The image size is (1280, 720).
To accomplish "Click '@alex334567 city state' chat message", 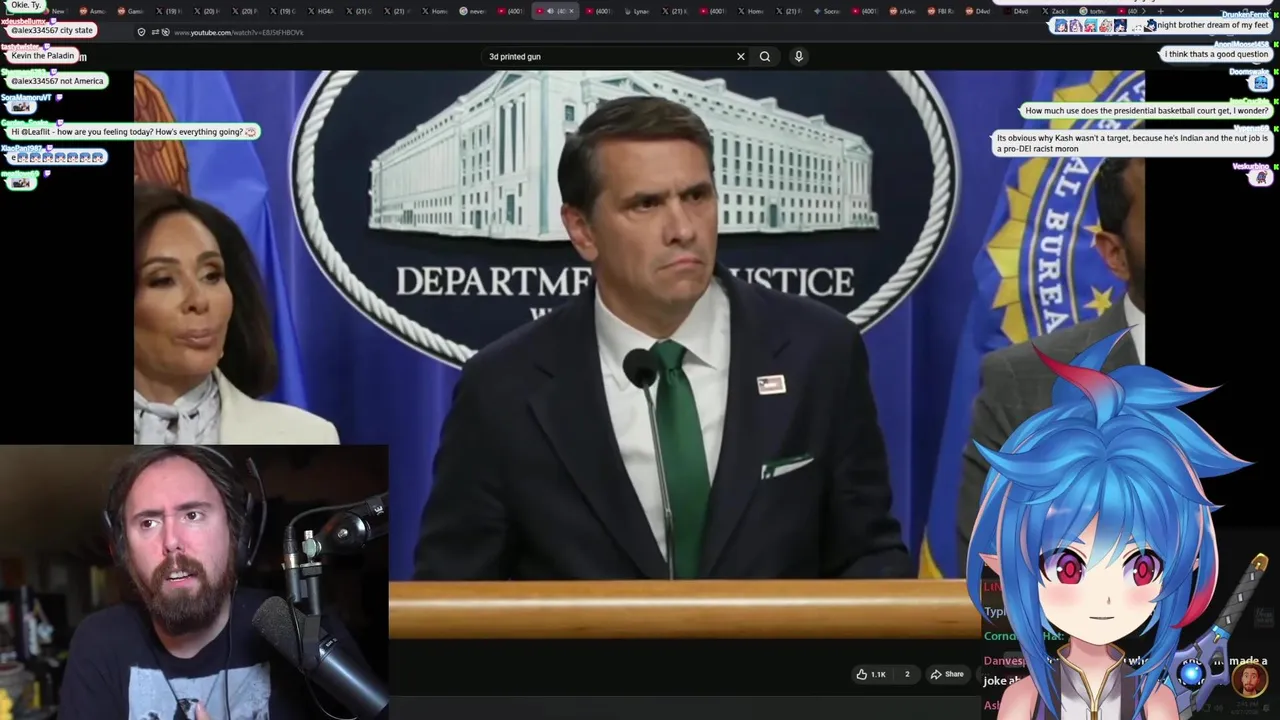I will pos(52,30).
